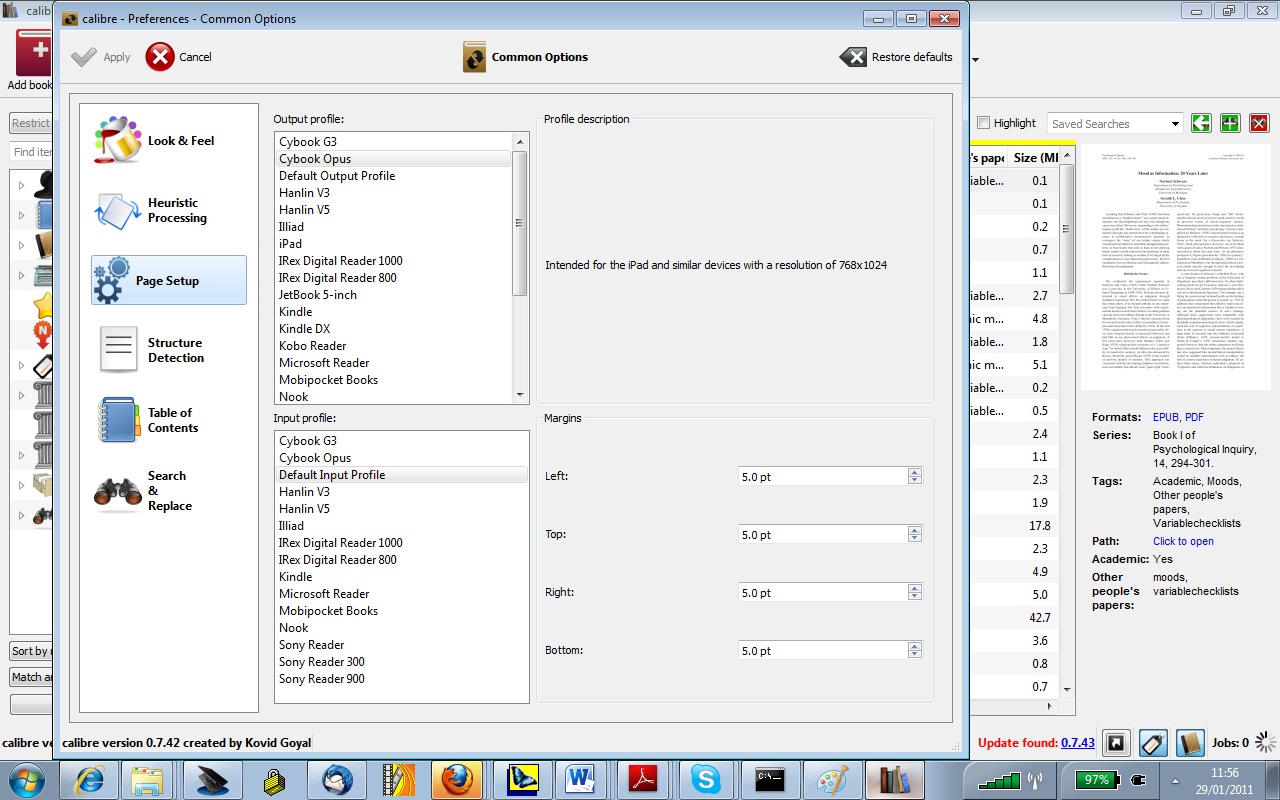The width and height of the screenshot is (1280, 800).
Task: Open Microsoft Word from the taskbar
Action: click(579, 779)
